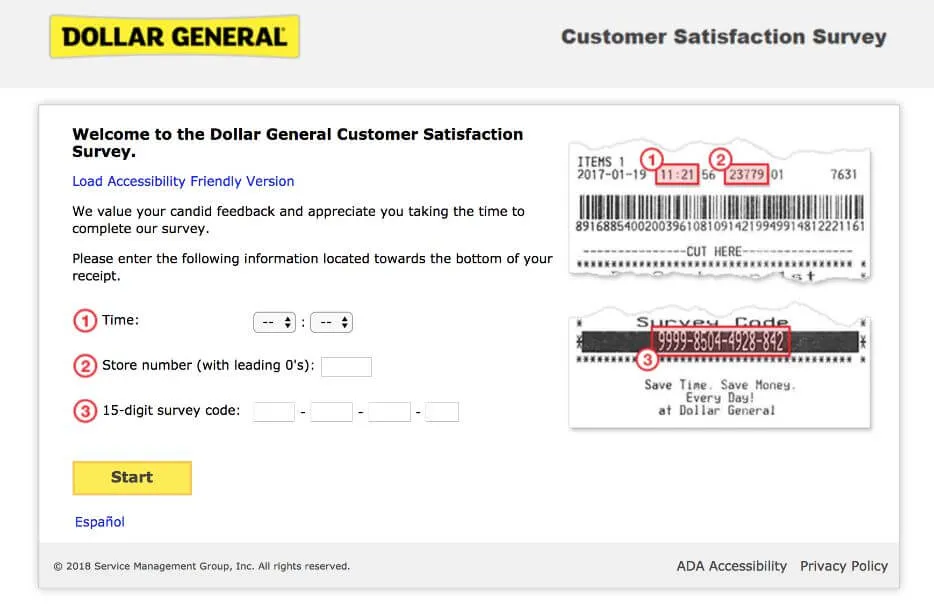The width and height of the screenshot is (934, 612).
Task: Open the Load Accessibility Friendly Version link
Action: (x=183, y=181)
